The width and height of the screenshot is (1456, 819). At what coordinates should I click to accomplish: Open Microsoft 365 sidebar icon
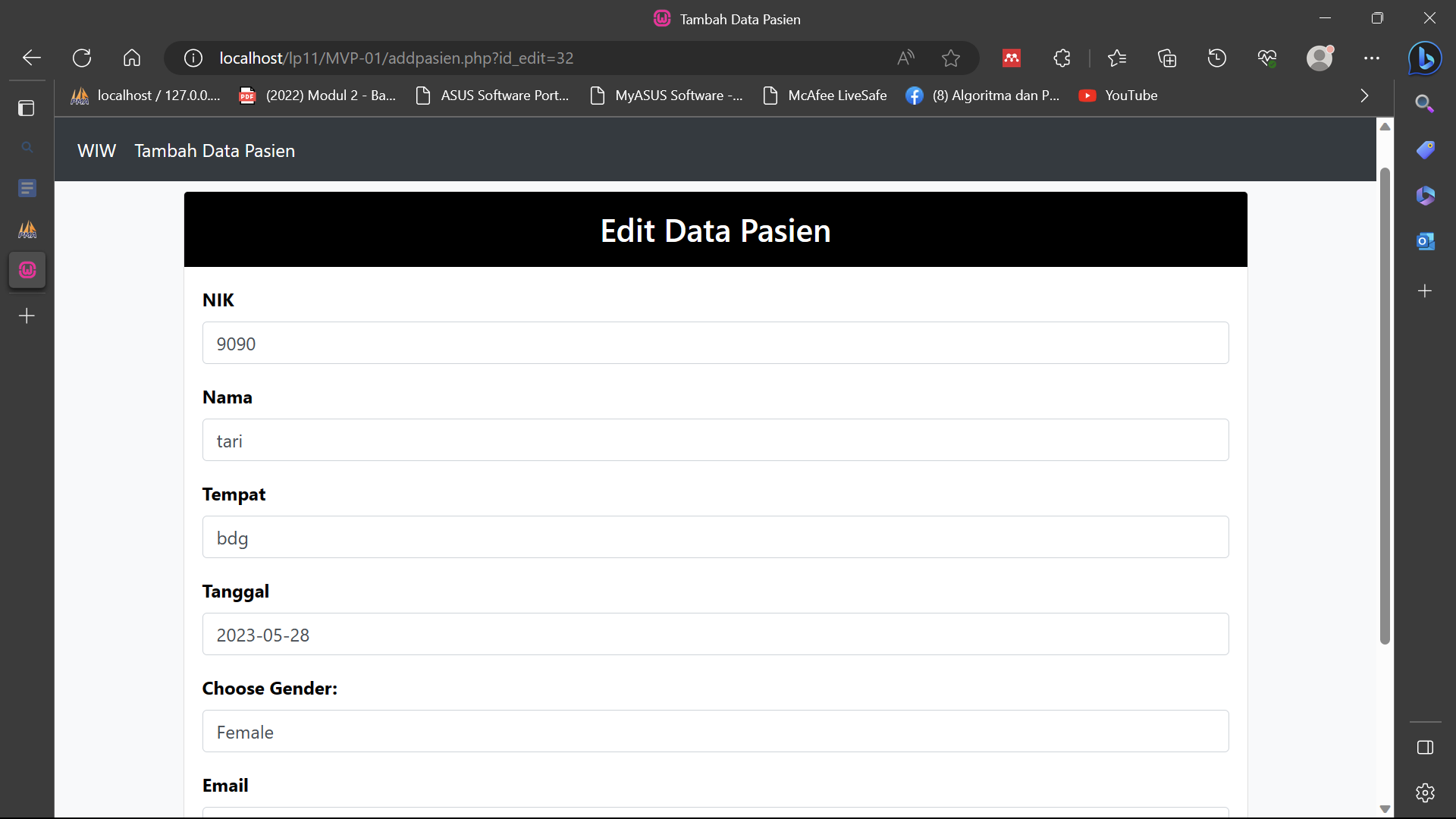coord(1426,195)
